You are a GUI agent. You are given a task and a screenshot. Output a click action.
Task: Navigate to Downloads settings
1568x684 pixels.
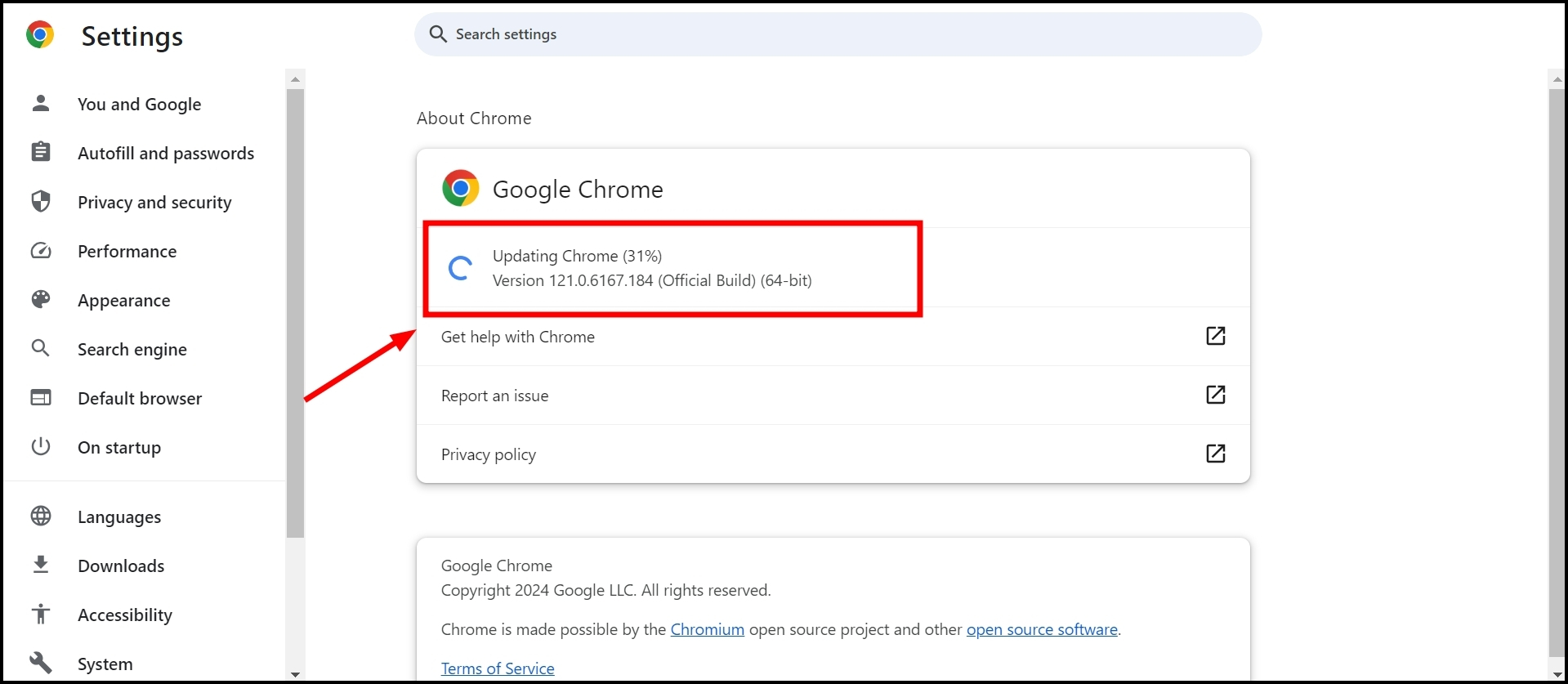[x=121, y=566]
